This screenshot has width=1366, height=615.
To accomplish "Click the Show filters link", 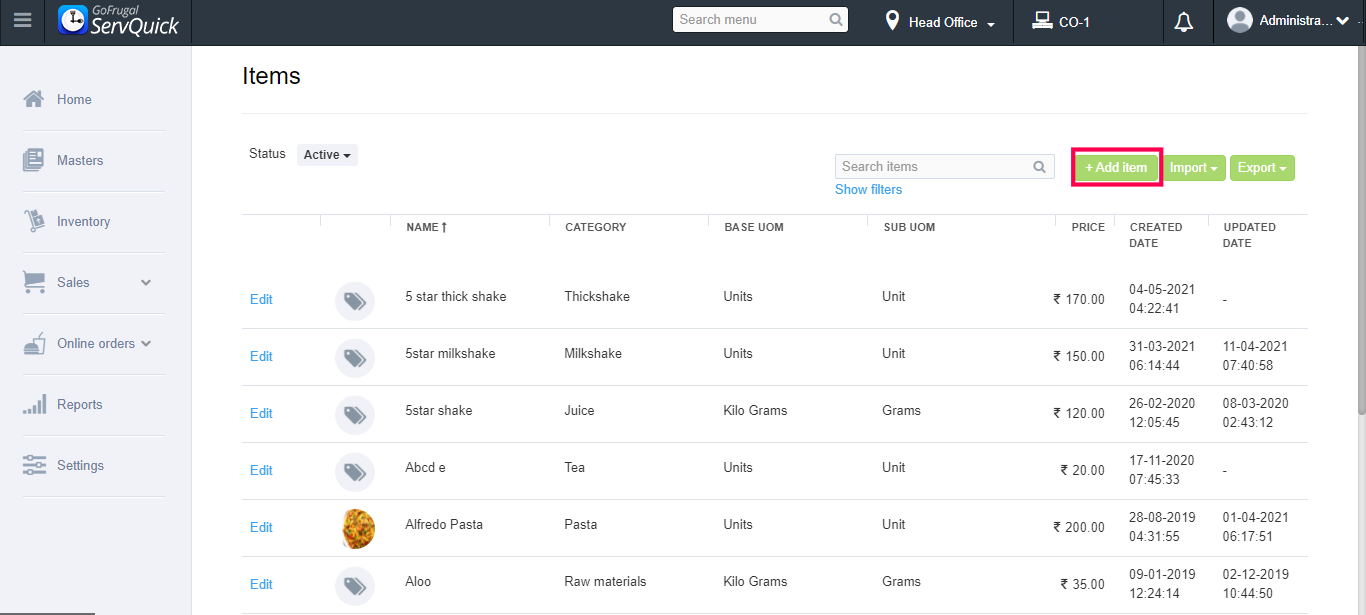I will pyautogui.click(x=868, y=190).
